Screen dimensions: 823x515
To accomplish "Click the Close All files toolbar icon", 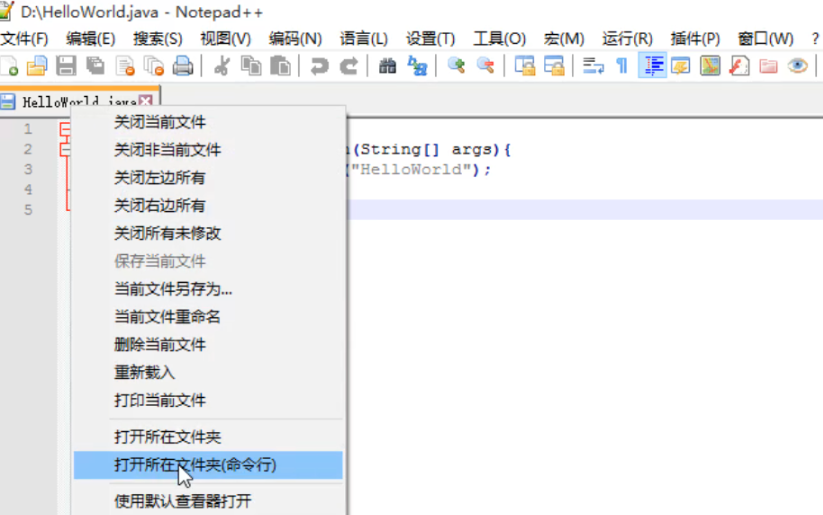I will pos(154,66).
